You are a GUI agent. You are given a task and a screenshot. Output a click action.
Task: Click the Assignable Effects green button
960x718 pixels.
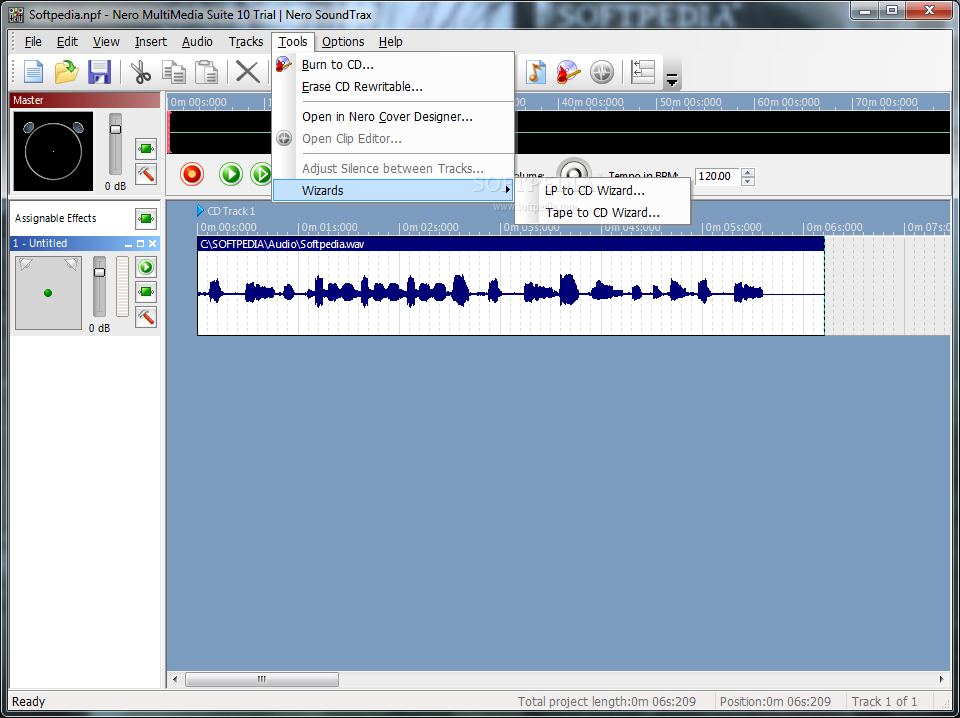point(146,219)
